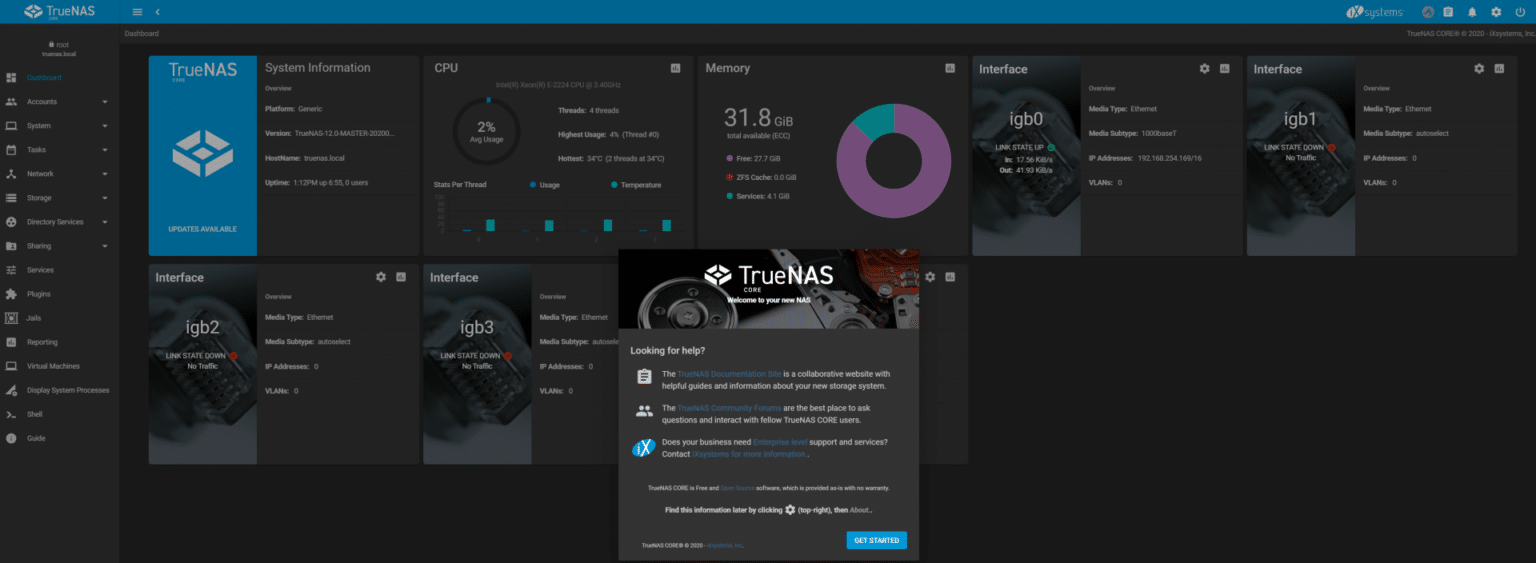
Task: Open the Storage sidebar item
Action: [59, 198]
